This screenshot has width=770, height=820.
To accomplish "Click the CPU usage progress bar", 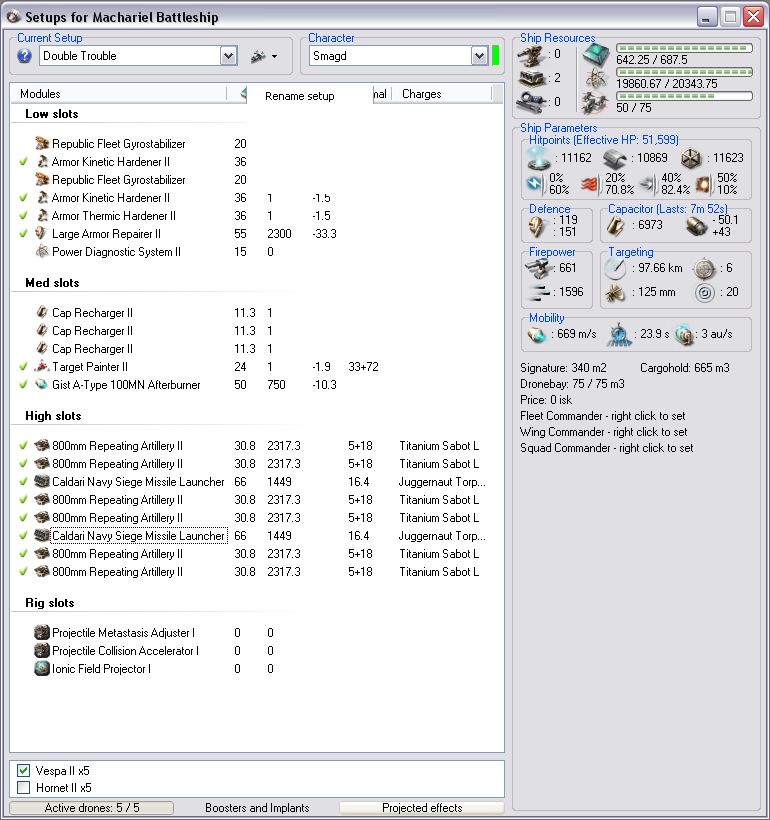I will click(684, 48).
